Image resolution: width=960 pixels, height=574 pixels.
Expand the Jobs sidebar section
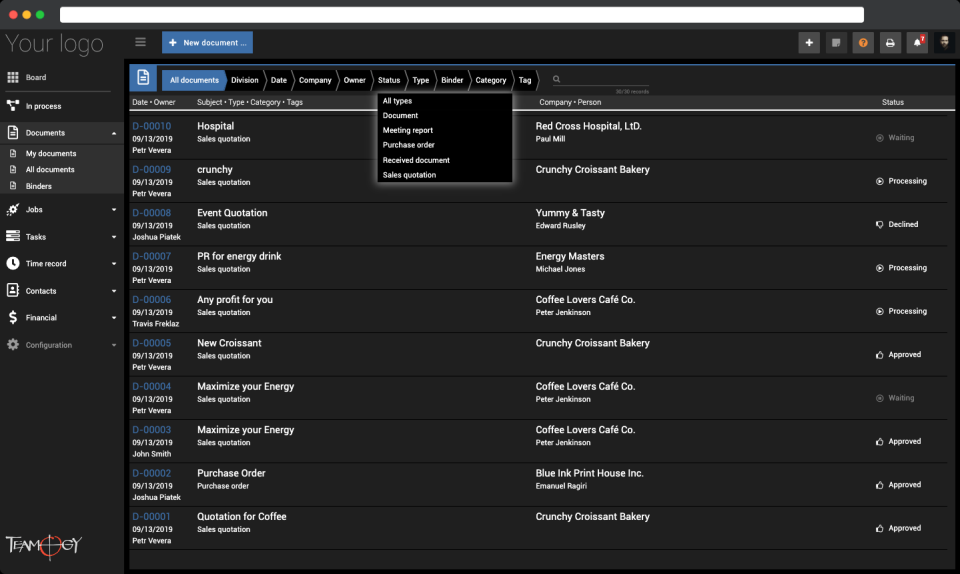114,210
